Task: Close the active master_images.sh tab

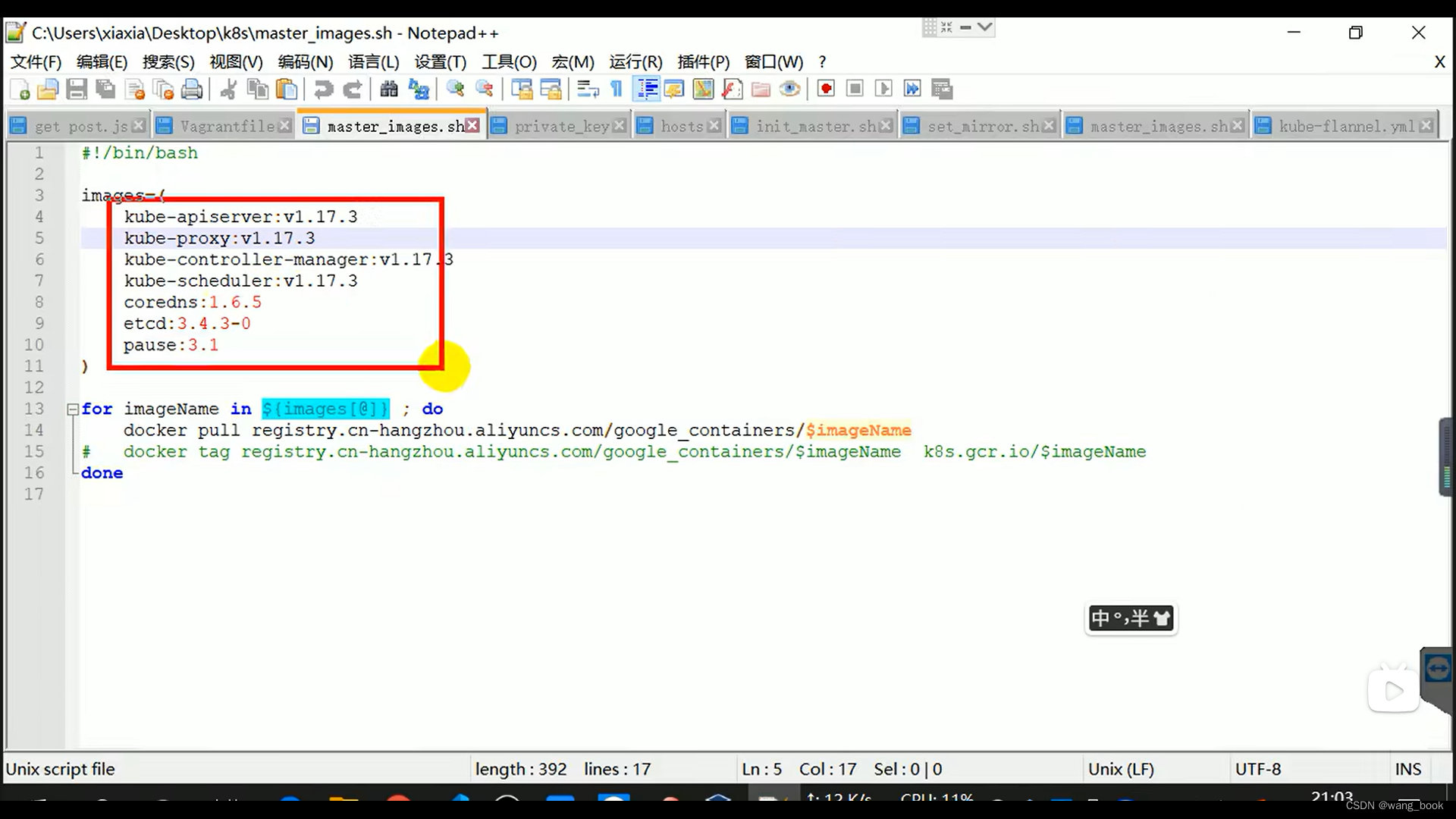Action: (x=472, y=126)
